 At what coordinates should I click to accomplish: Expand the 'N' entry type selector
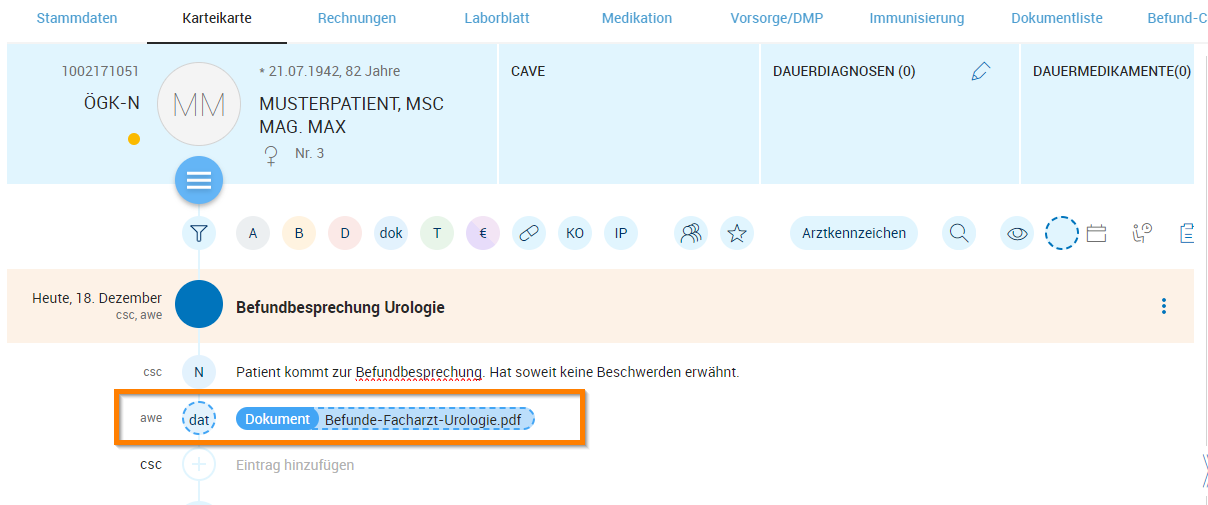coord(199,372)
